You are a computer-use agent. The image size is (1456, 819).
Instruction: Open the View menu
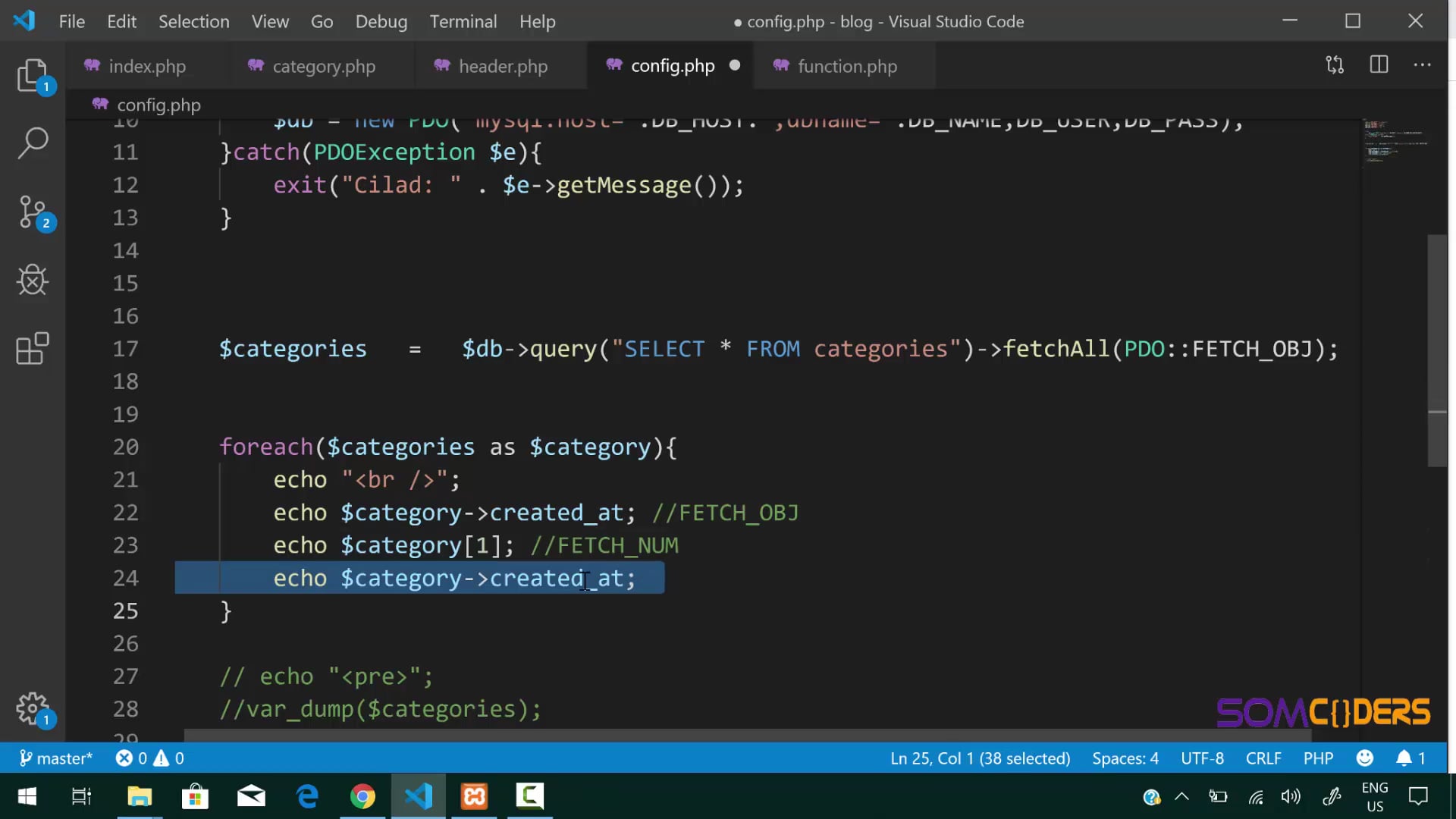(x=270, y=21)
